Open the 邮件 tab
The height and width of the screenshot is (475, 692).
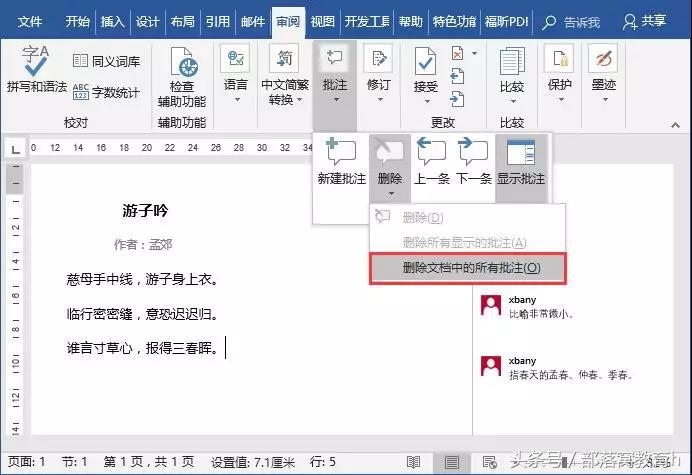[253, 22]
